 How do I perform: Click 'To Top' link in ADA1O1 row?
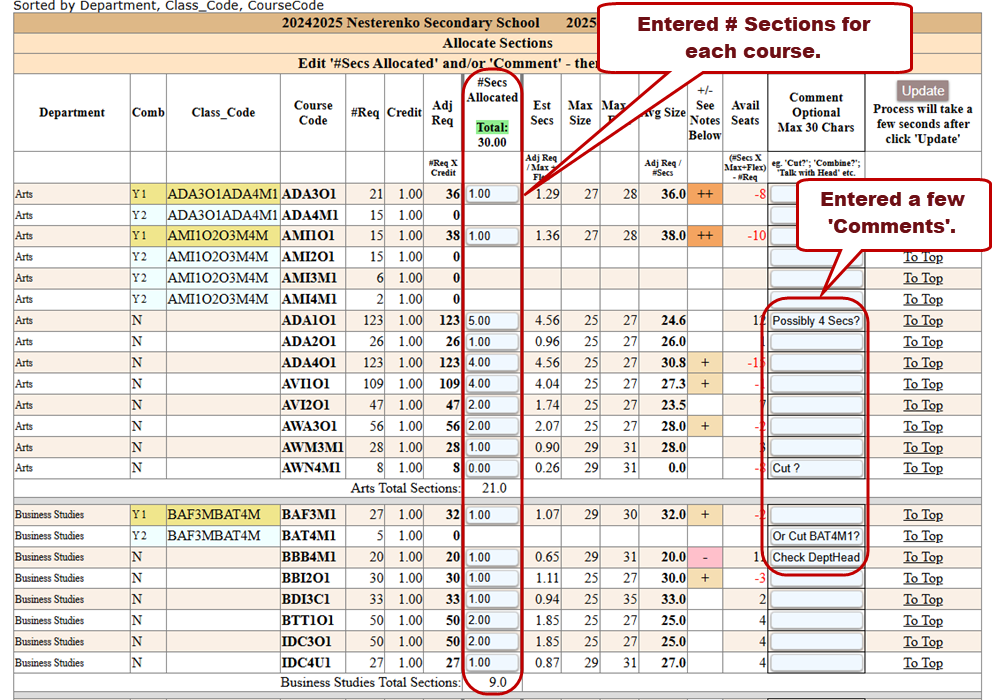[923, 321]
